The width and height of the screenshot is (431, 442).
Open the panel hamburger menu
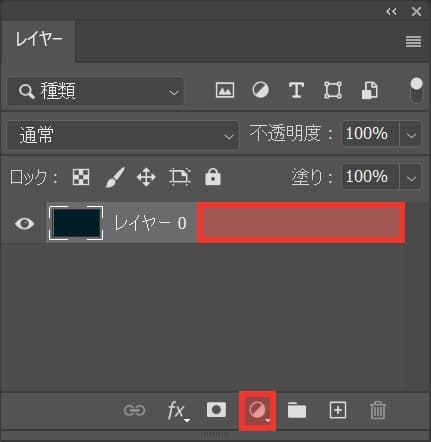[413, 42]
